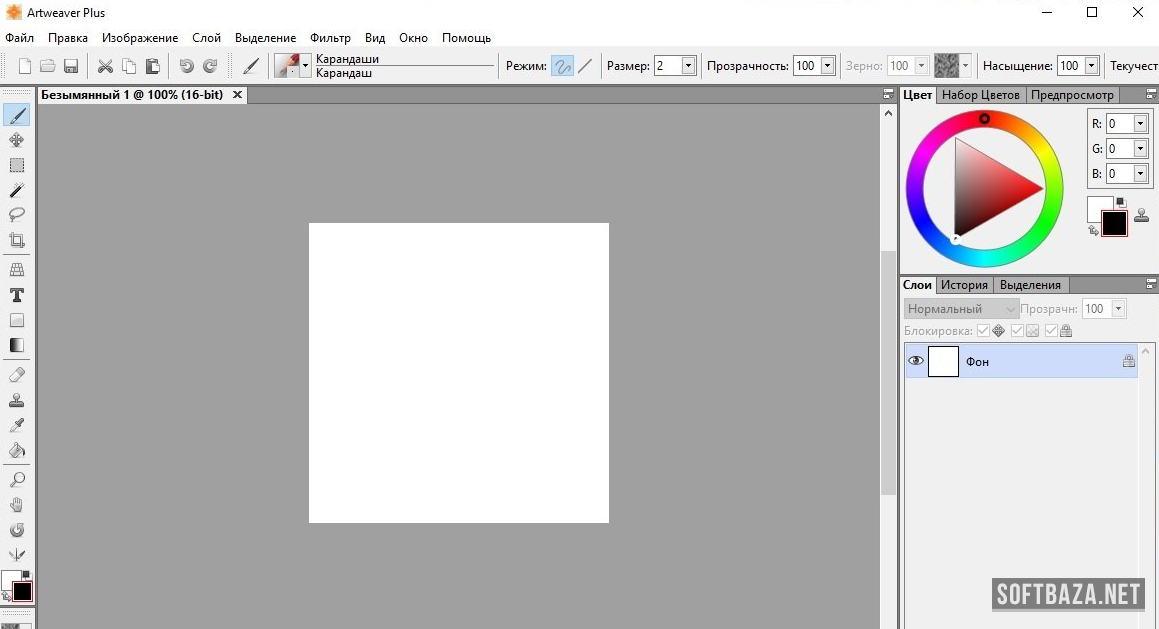The image size is (1159, 629).
Task: Activate the Text tool
Action: point(17,296)
